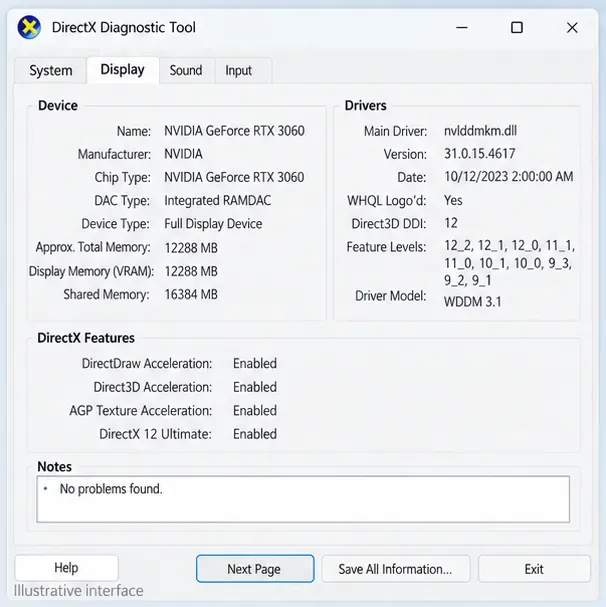606x607 pixels.
Task: Click the DirectDraw Acceleration 'Enabled' value
Action: pyautogui.click(x=255, y=364)
